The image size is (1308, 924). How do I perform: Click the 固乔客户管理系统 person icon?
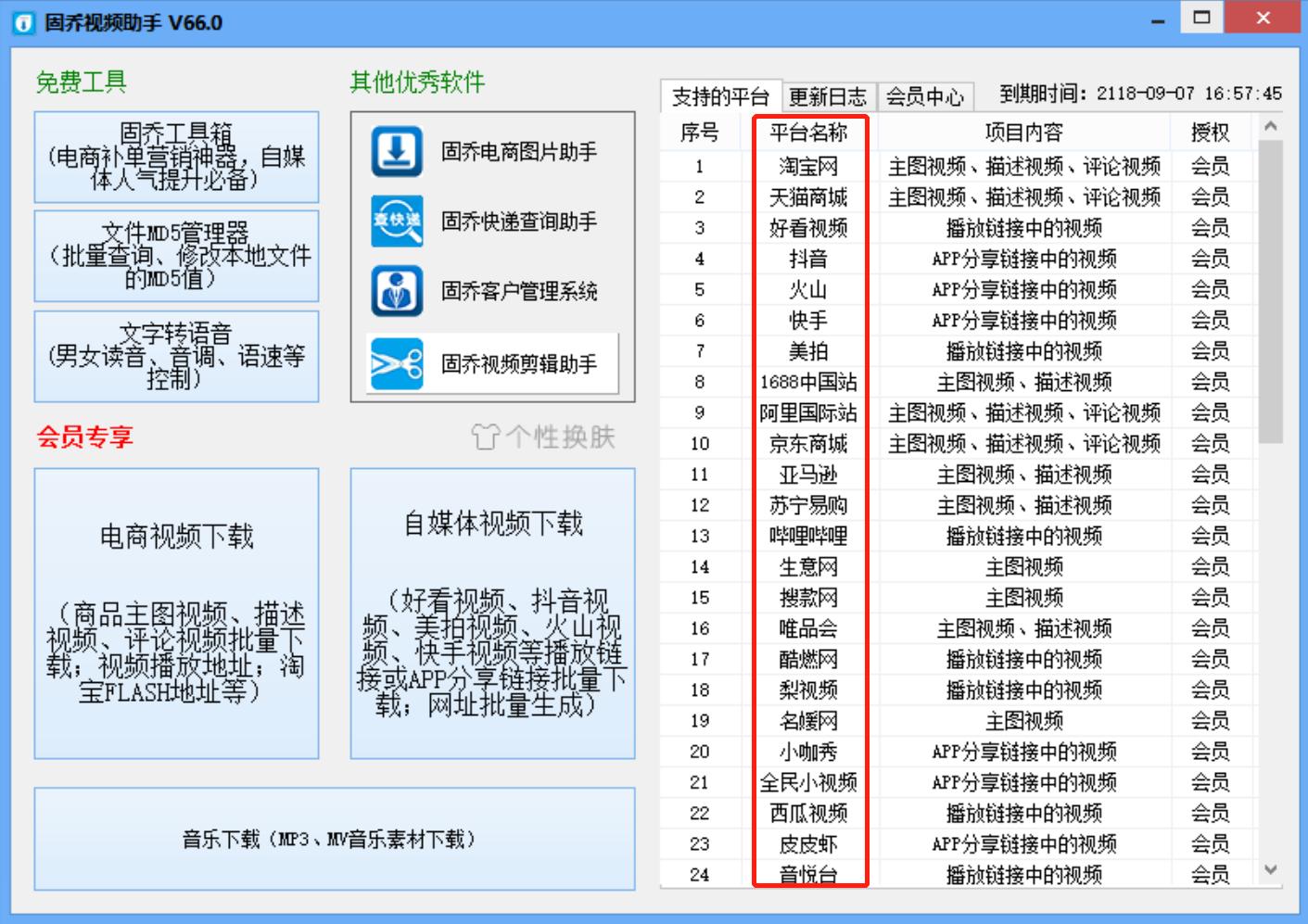click(x=397, y=291)
